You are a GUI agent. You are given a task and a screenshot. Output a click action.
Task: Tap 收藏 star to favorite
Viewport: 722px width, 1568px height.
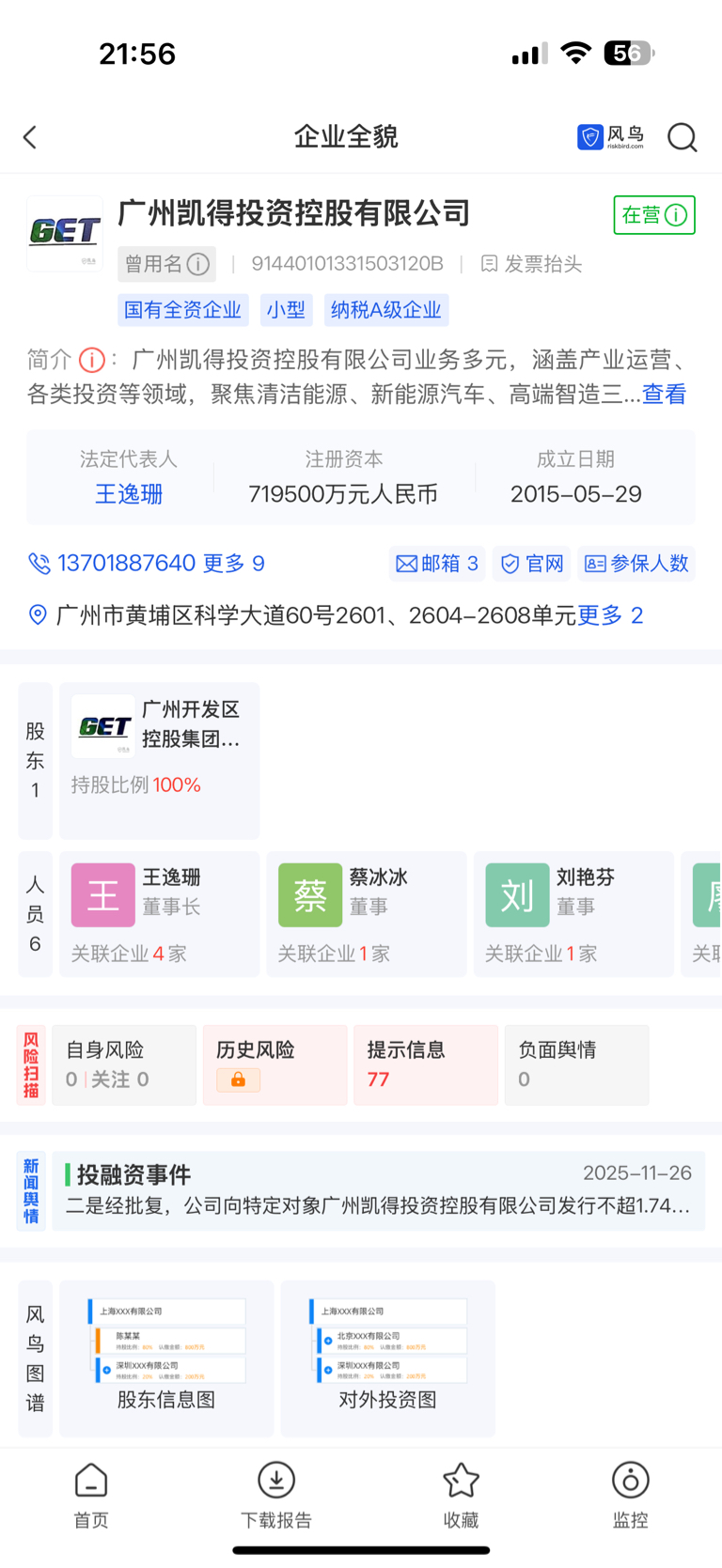click(x=461, y=1496)
